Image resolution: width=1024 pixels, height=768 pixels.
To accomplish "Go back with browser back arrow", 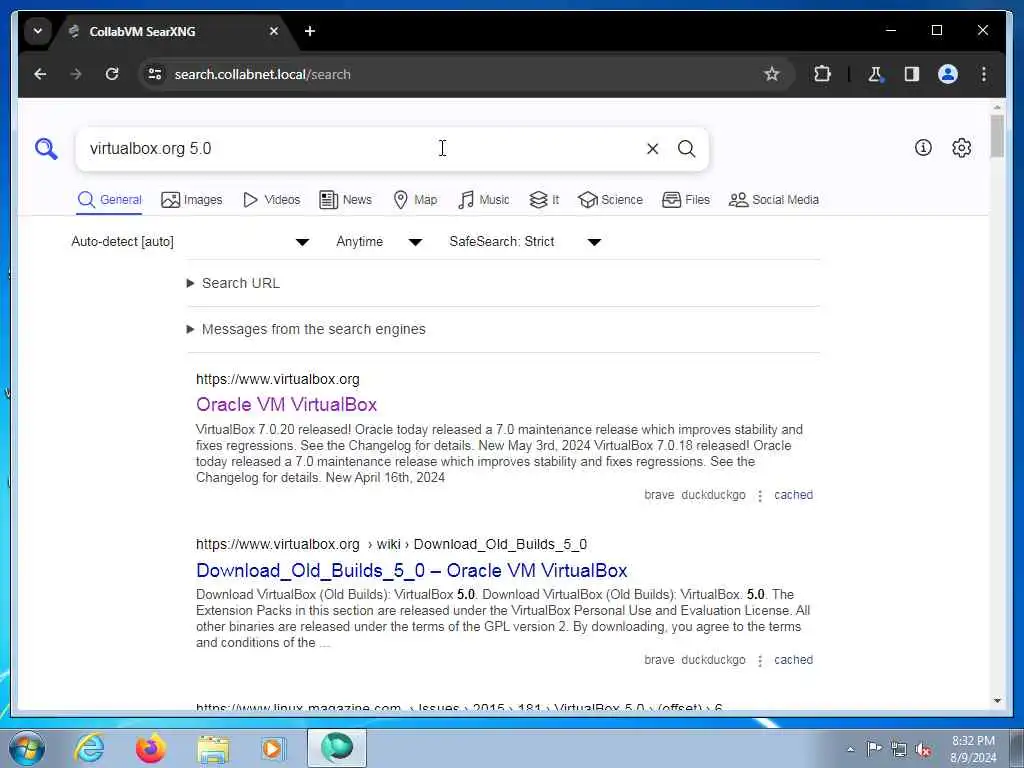I will coord(40,74).
